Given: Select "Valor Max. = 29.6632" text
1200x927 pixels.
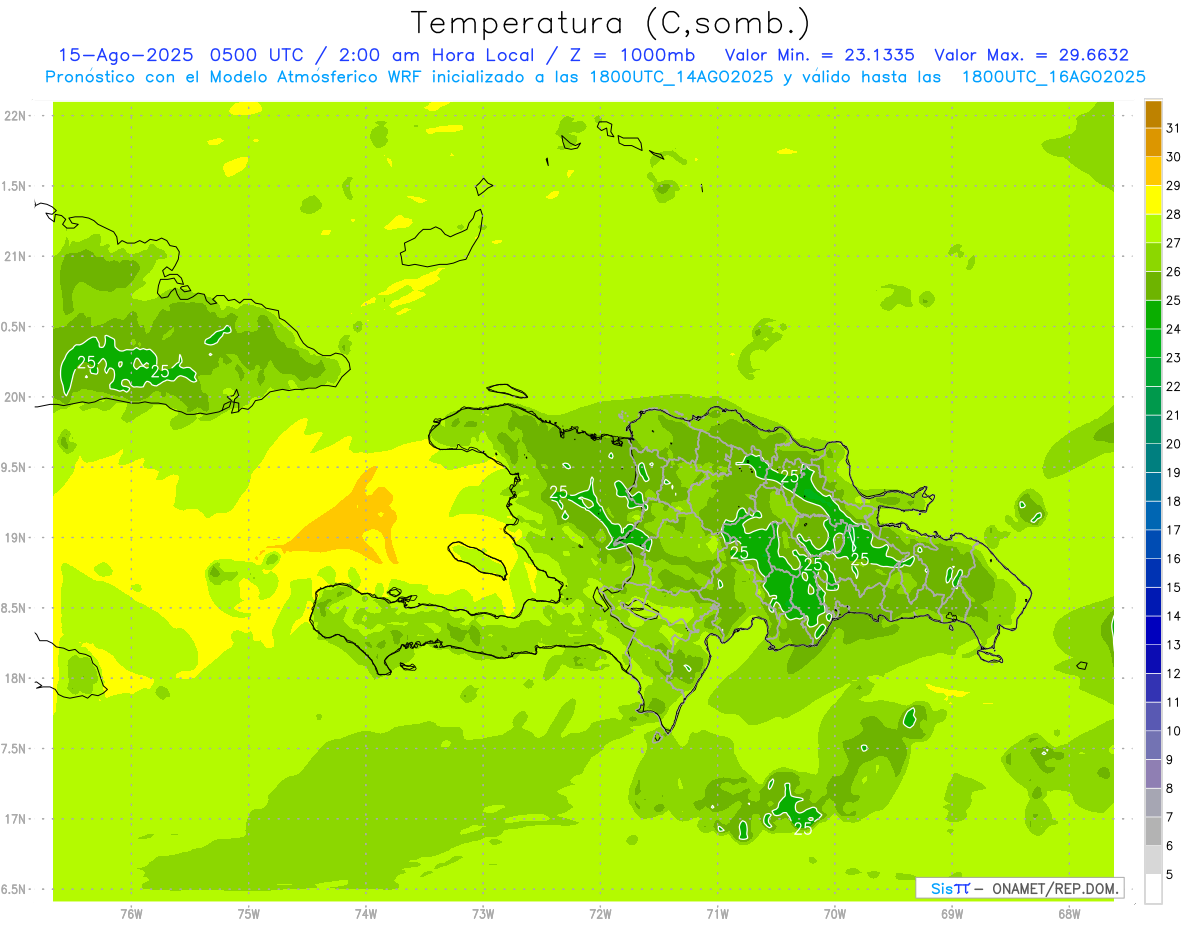Looking at the screenshot, I should tap(1031, 55).
